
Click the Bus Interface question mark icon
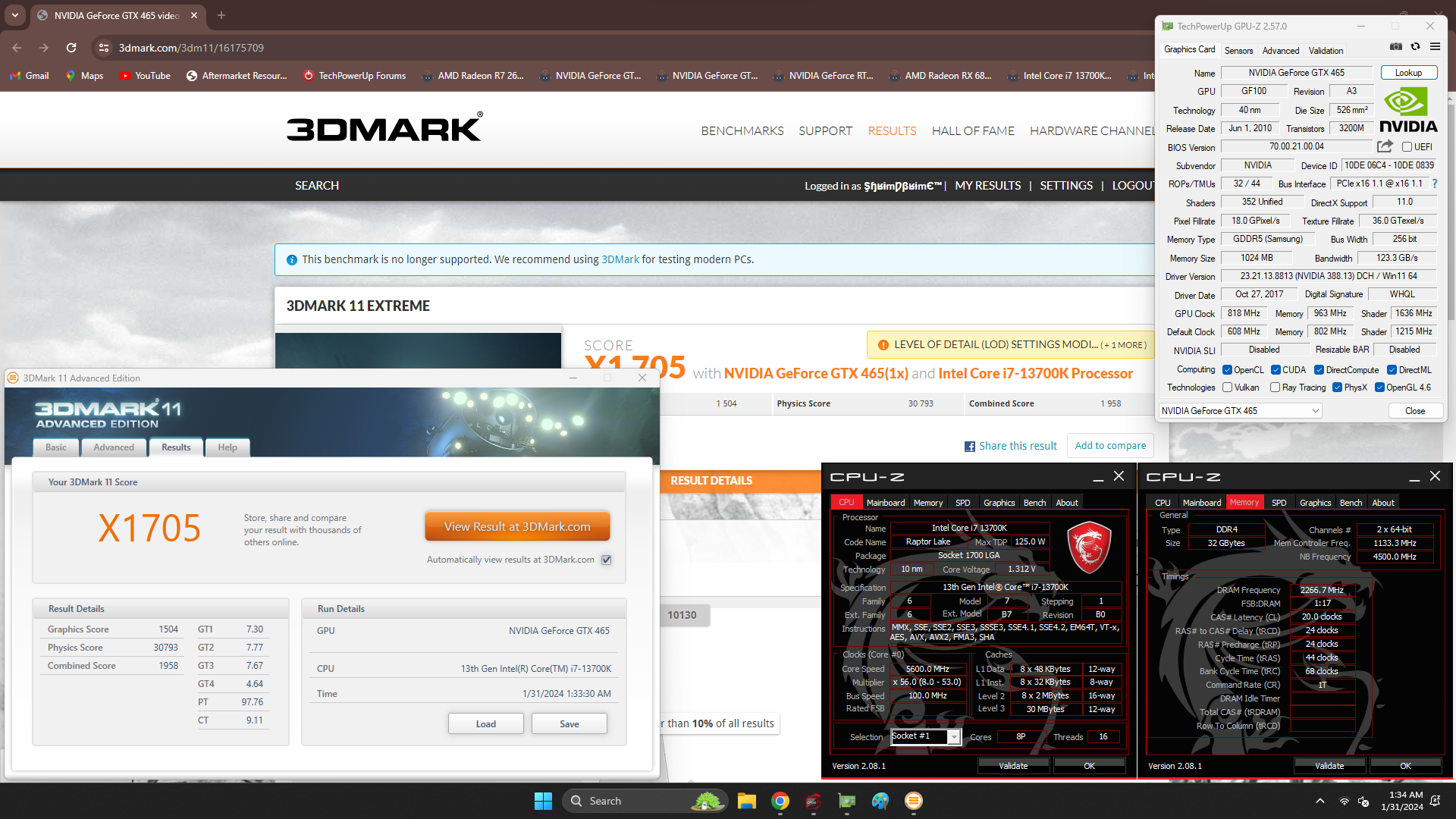click(x=1434, y=184)
